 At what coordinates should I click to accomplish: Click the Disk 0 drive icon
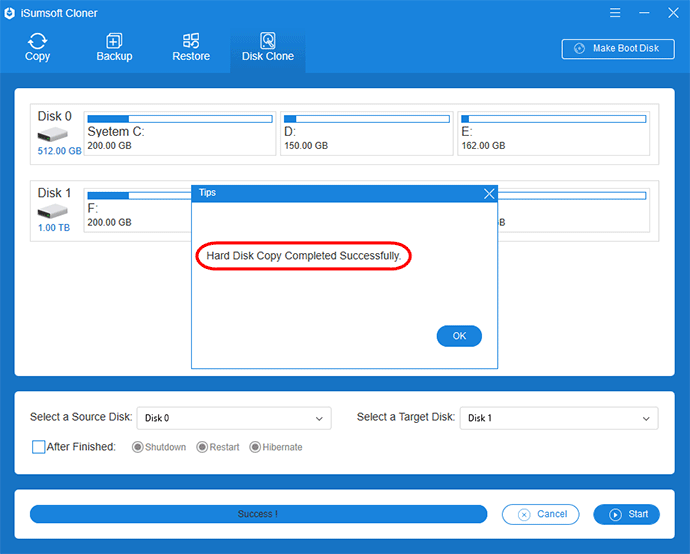(x=52, y=134)
